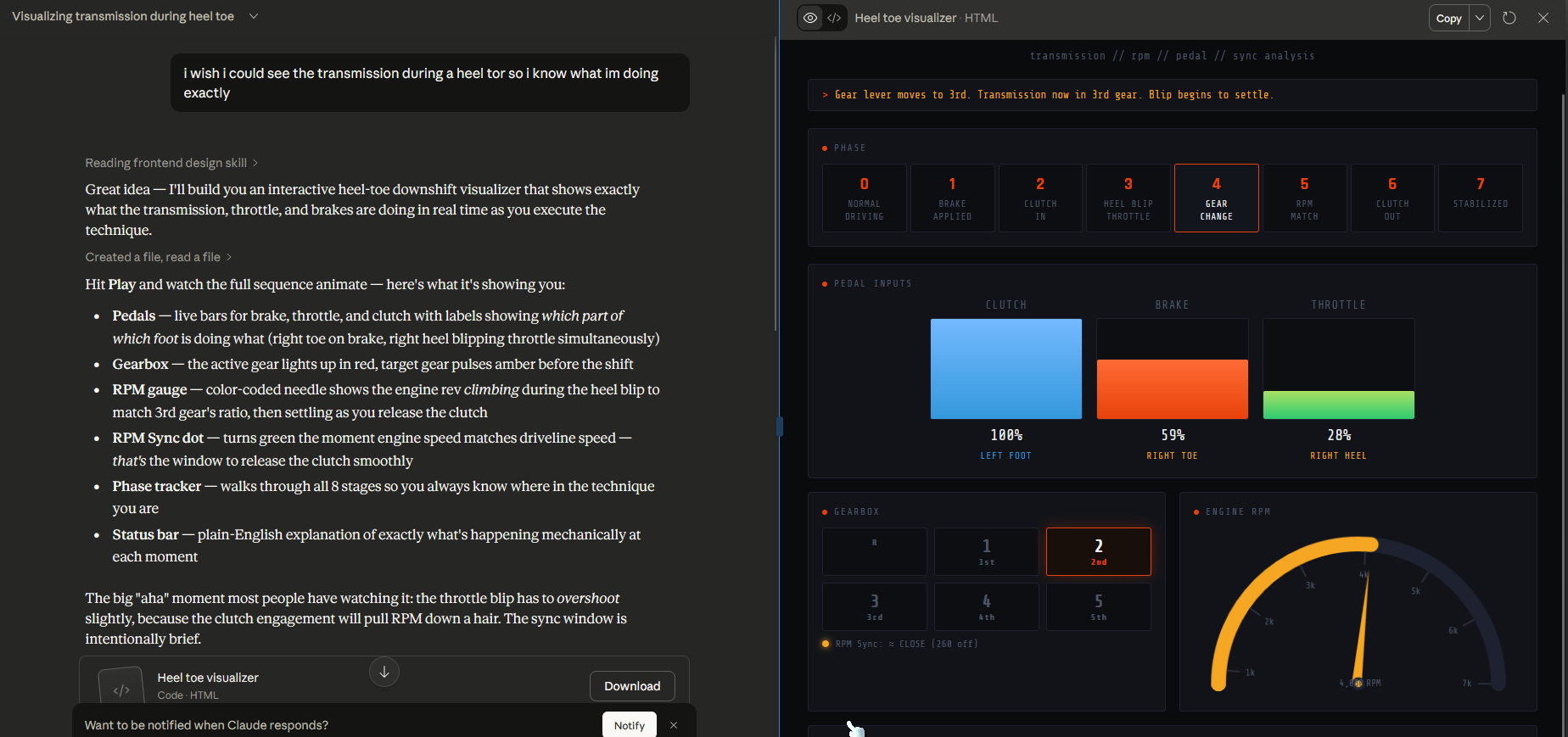Select phase 0 Normal Driving
1568x737 pixels.
click(x=865, y=198)
